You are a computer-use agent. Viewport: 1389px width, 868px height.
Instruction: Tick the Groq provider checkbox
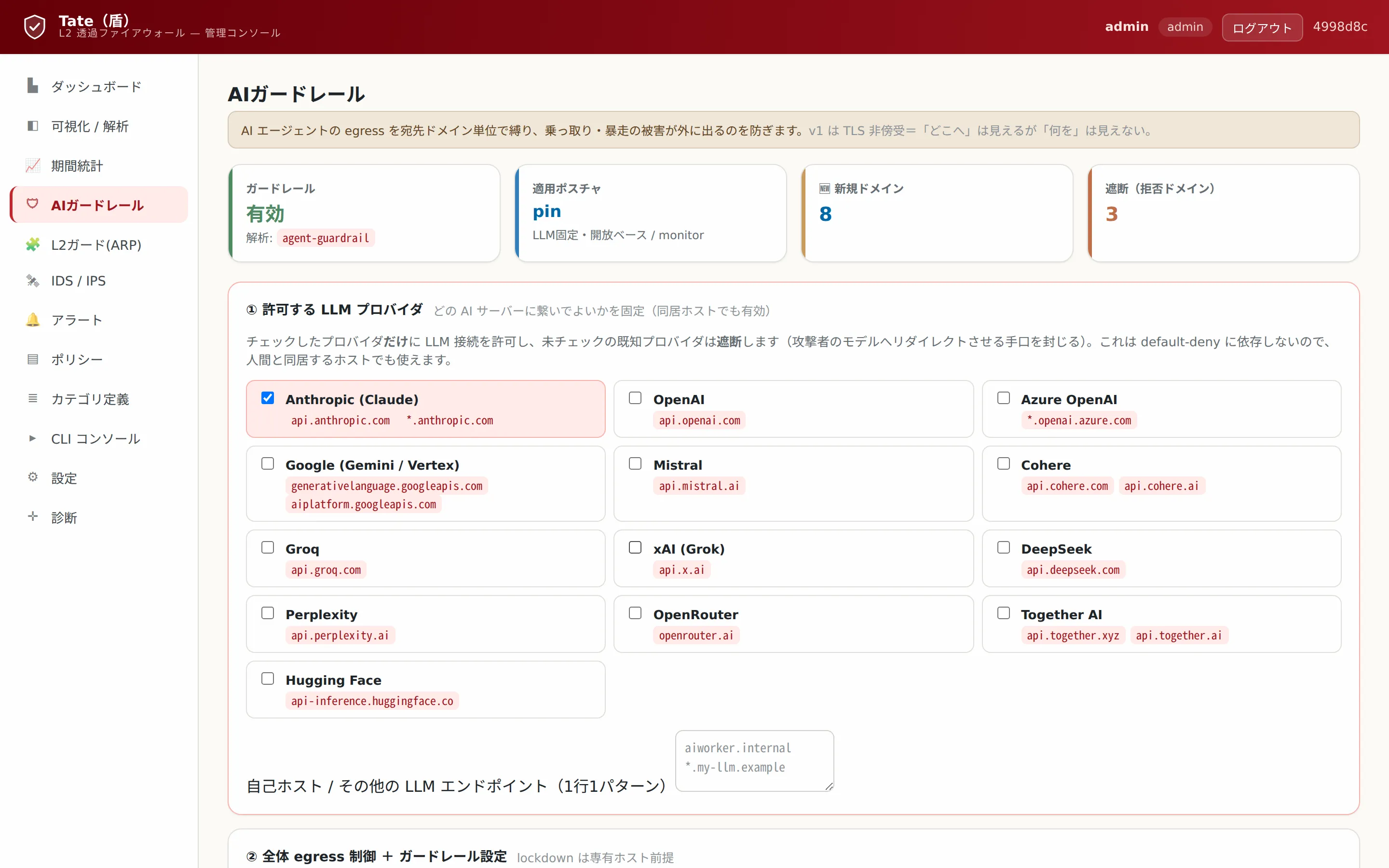point(268,547)
